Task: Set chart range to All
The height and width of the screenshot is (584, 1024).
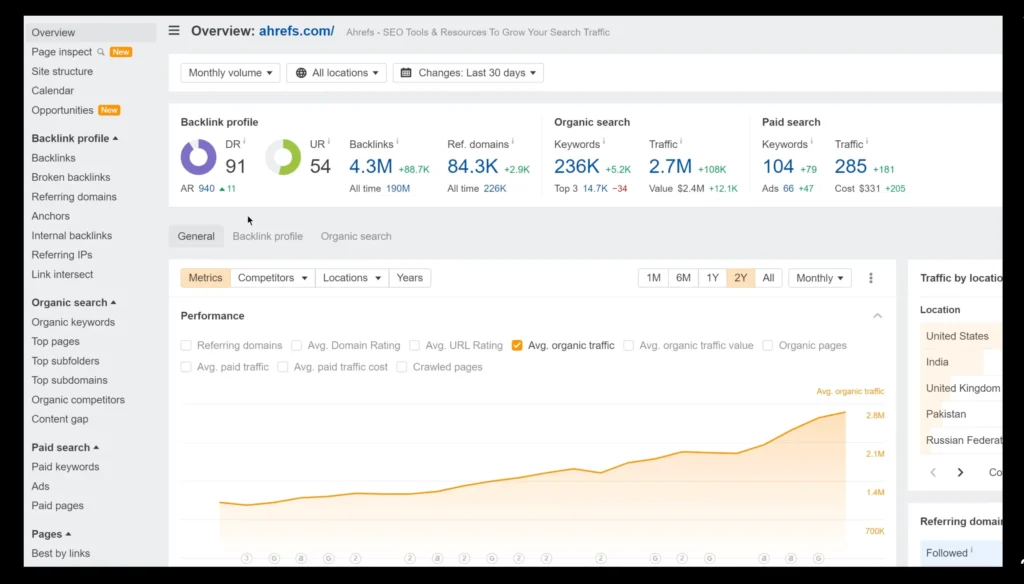Action: point(769,278)
